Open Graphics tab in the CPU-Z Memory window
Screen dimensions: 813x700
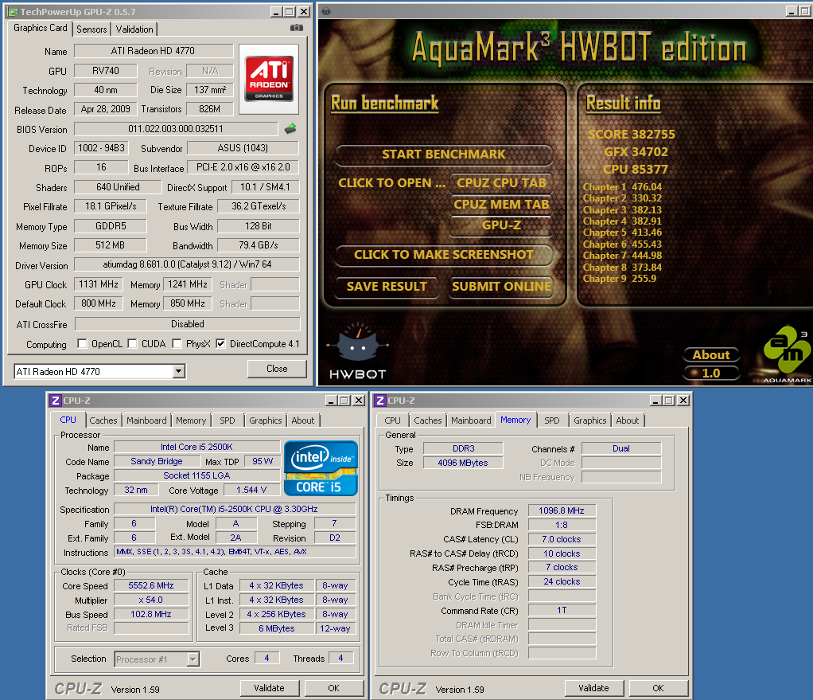(x=590, y=421)
